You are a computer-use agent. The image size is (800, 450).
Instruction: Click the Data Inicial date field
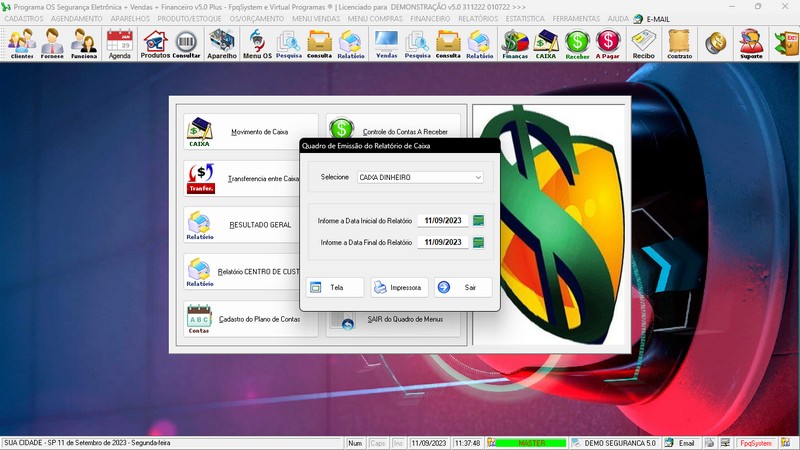pos(442,221)
